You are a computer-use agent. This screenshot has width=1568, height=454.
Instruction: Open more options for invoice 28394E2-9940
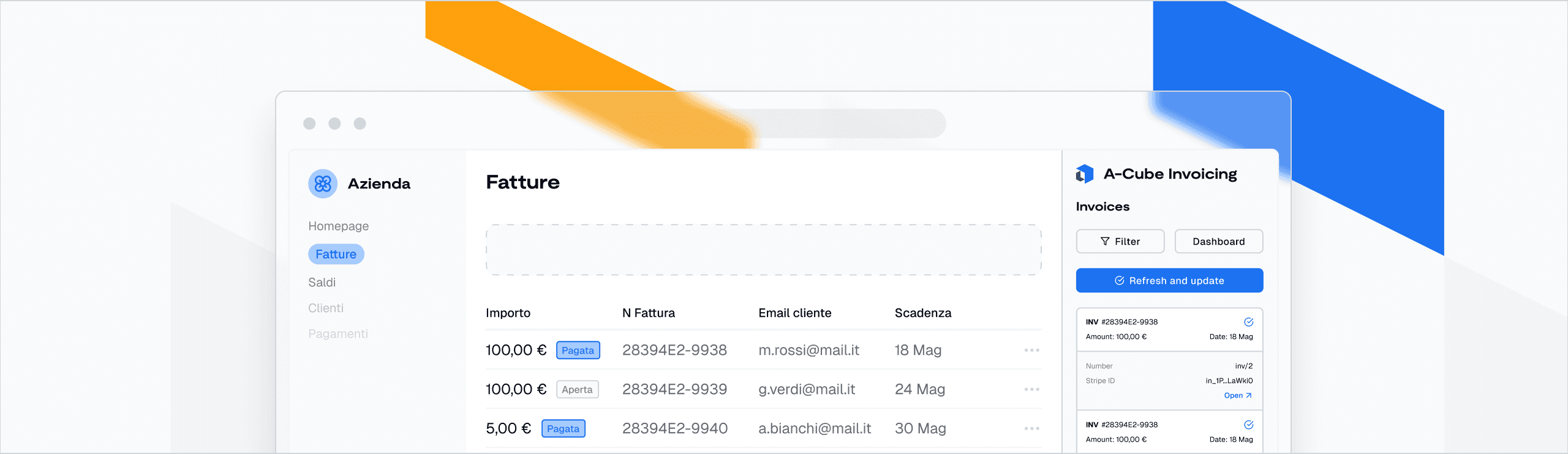(1031, 428)
